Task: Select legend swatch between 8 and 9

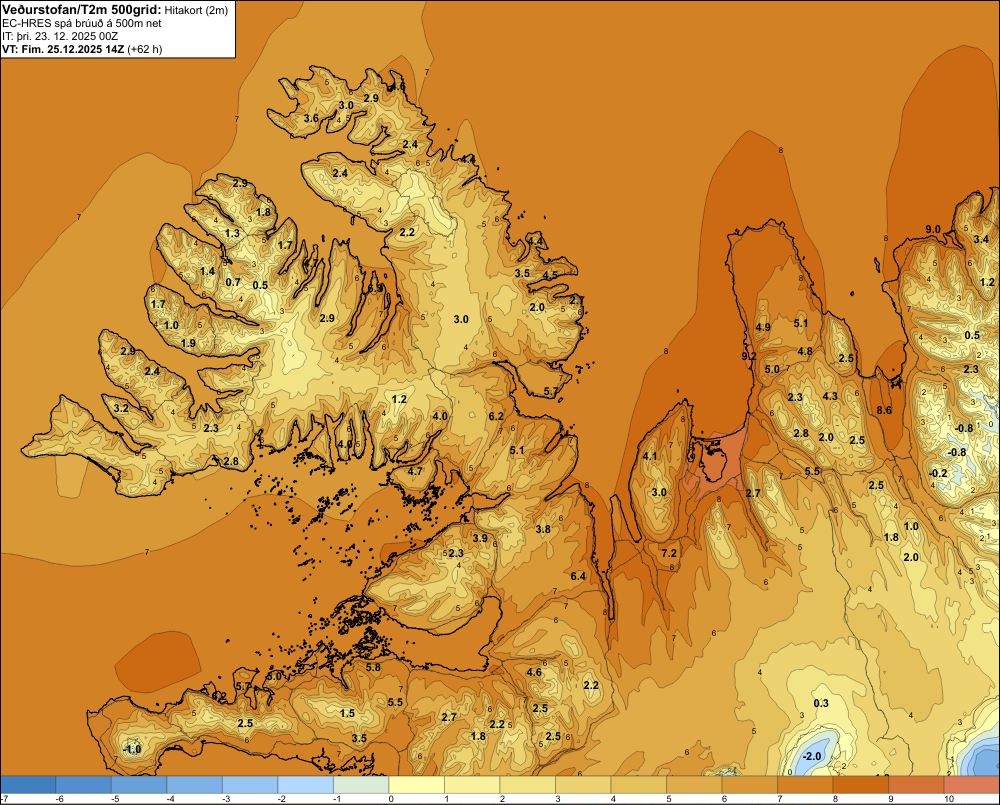Action: [861, 785]
